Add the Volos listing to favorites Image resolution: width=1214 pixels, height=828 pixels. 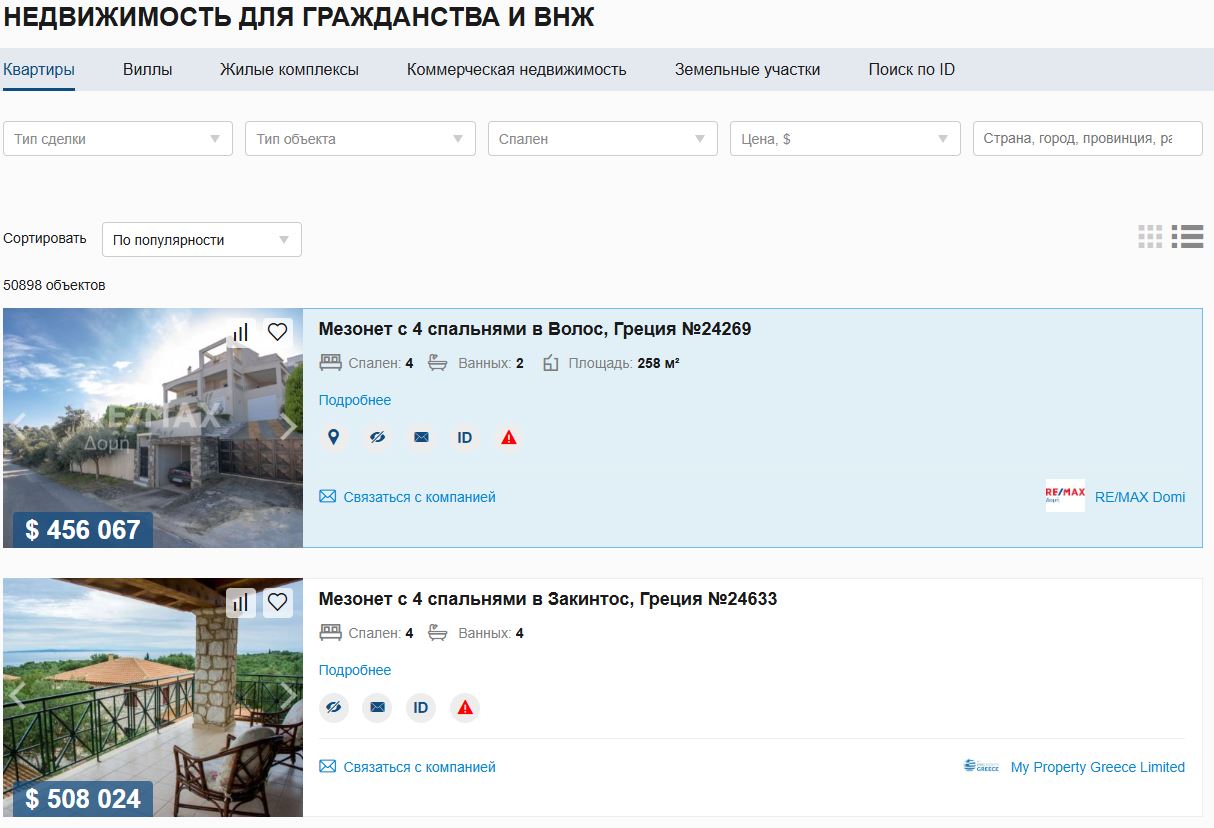pyautogui.click(x=277, y=332)
